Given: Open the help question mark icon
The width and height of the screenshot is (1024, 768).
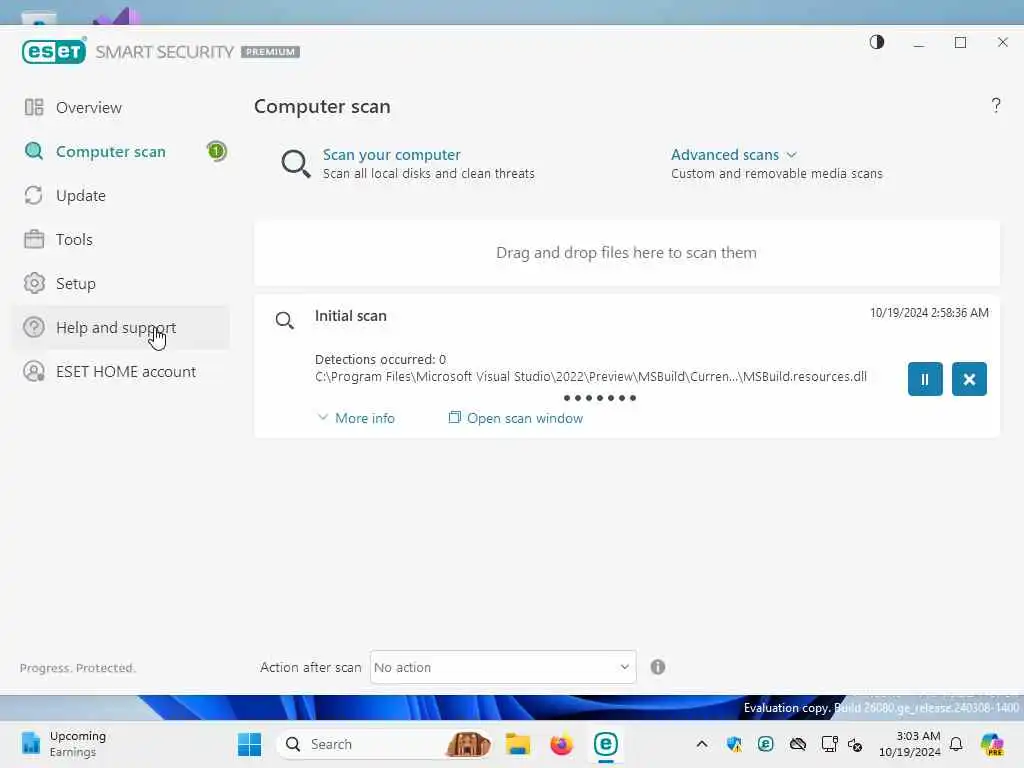Looking at the screenshot, I should click(996, 105).
